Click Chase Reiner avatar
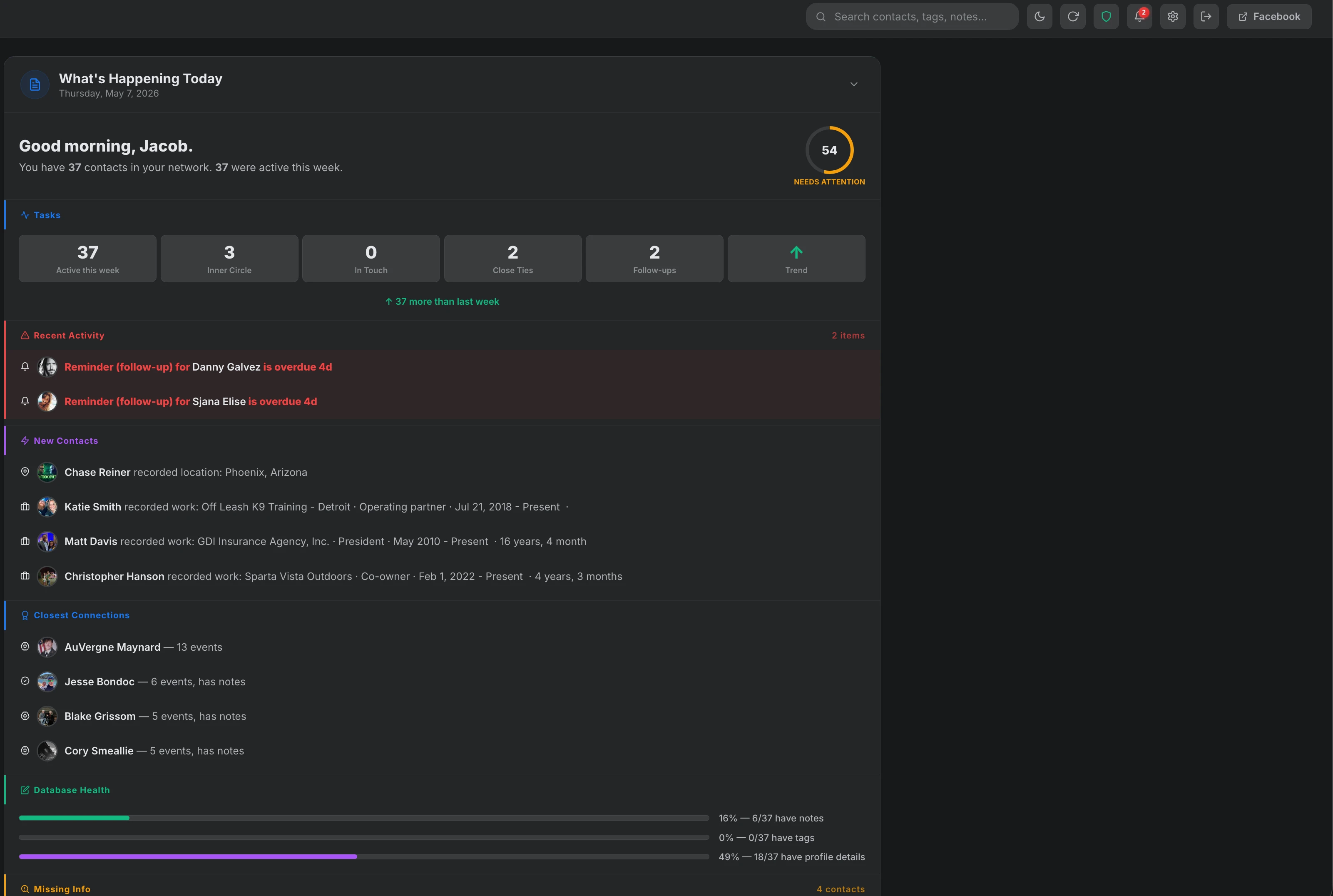The width and height of the screenshot is (1333, 896). click(x=47, y=472)
